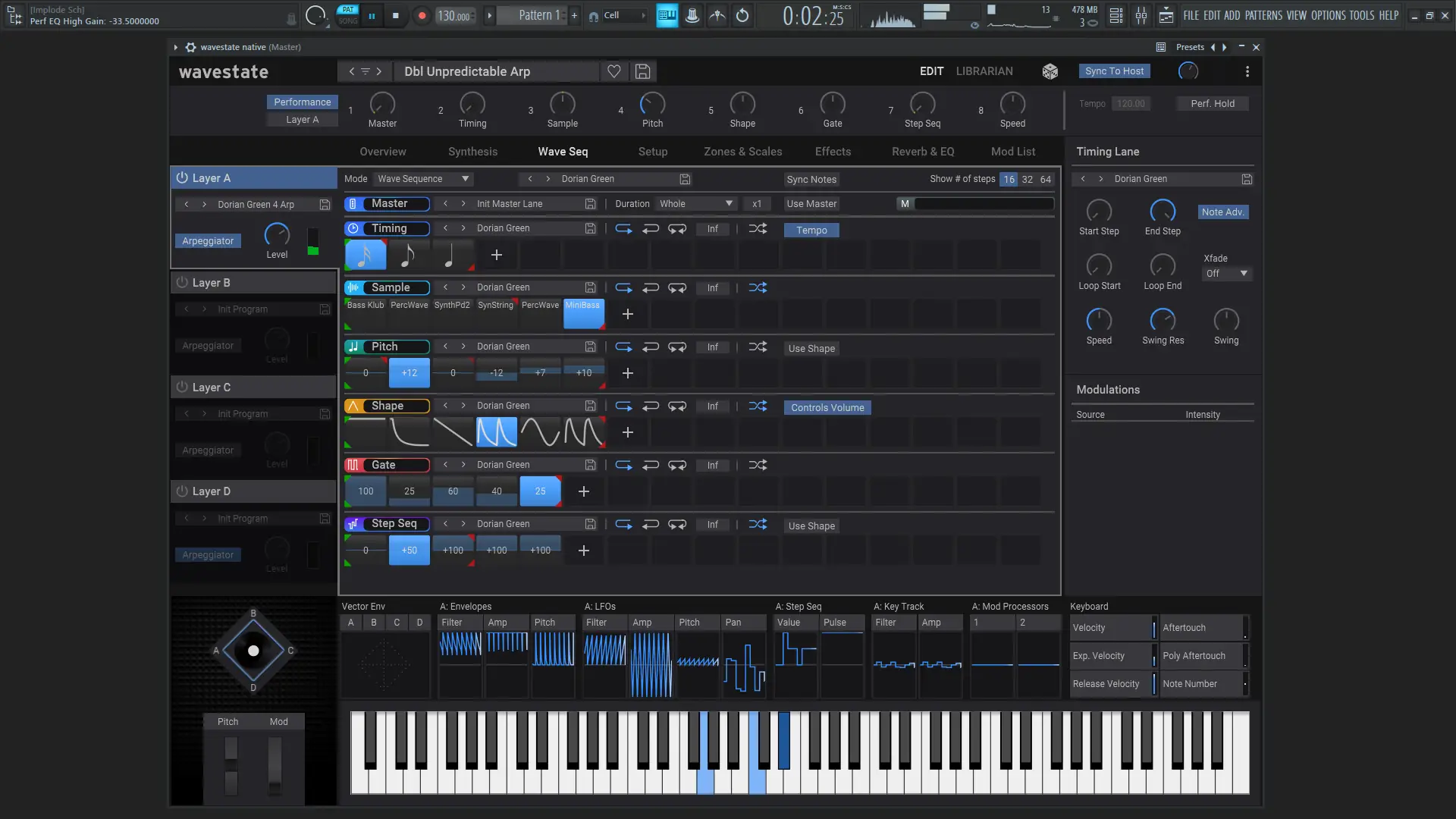The width and height of the screenshot is (1456, 819).
Task: Open the plugin three-dot options menu
Action: (x=1247, y=71)
